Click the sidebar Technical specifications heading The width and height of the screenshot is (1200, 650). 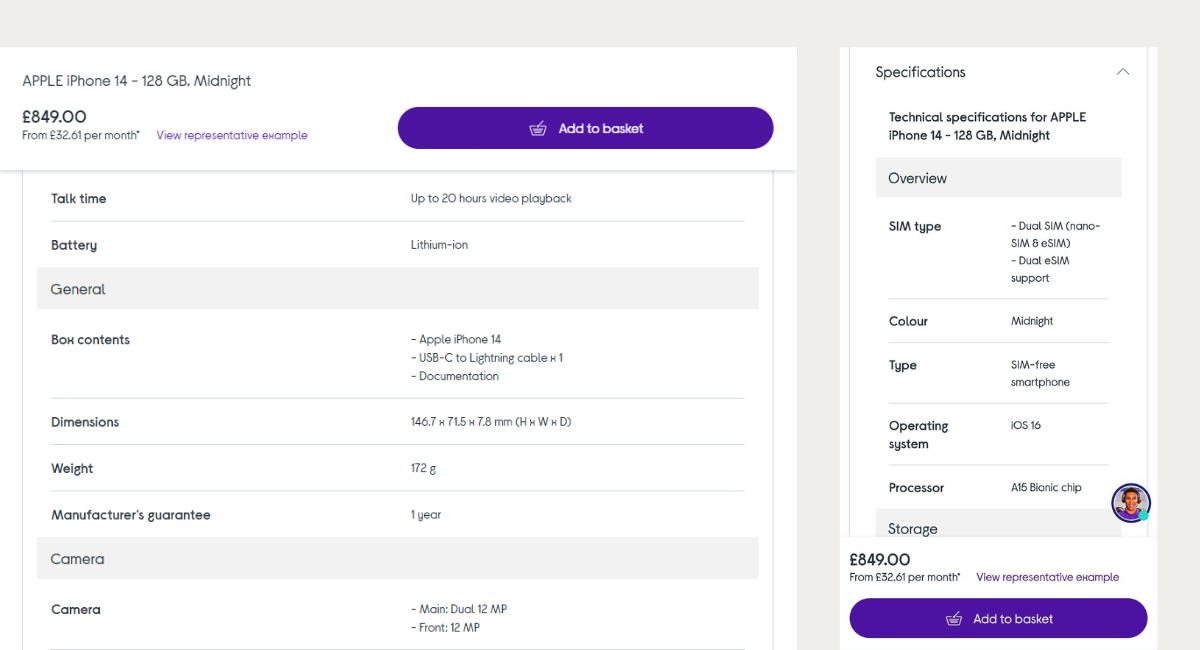click(987, 126)
